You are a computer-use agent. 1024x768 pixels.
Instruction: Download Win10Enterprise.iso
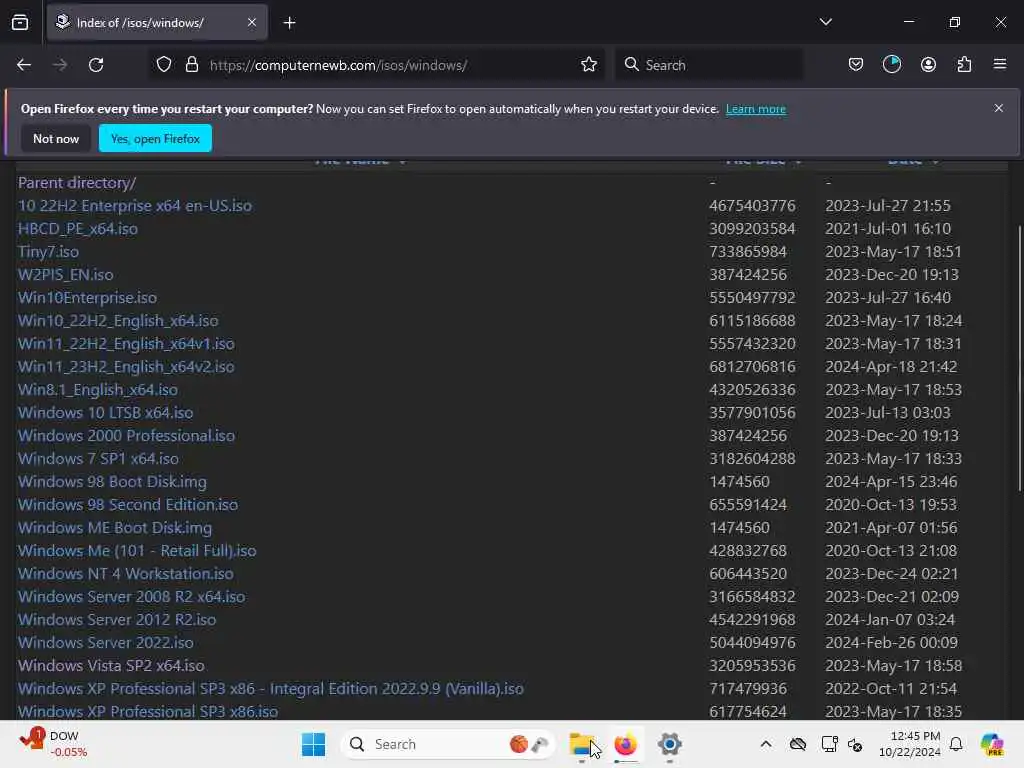88,298
